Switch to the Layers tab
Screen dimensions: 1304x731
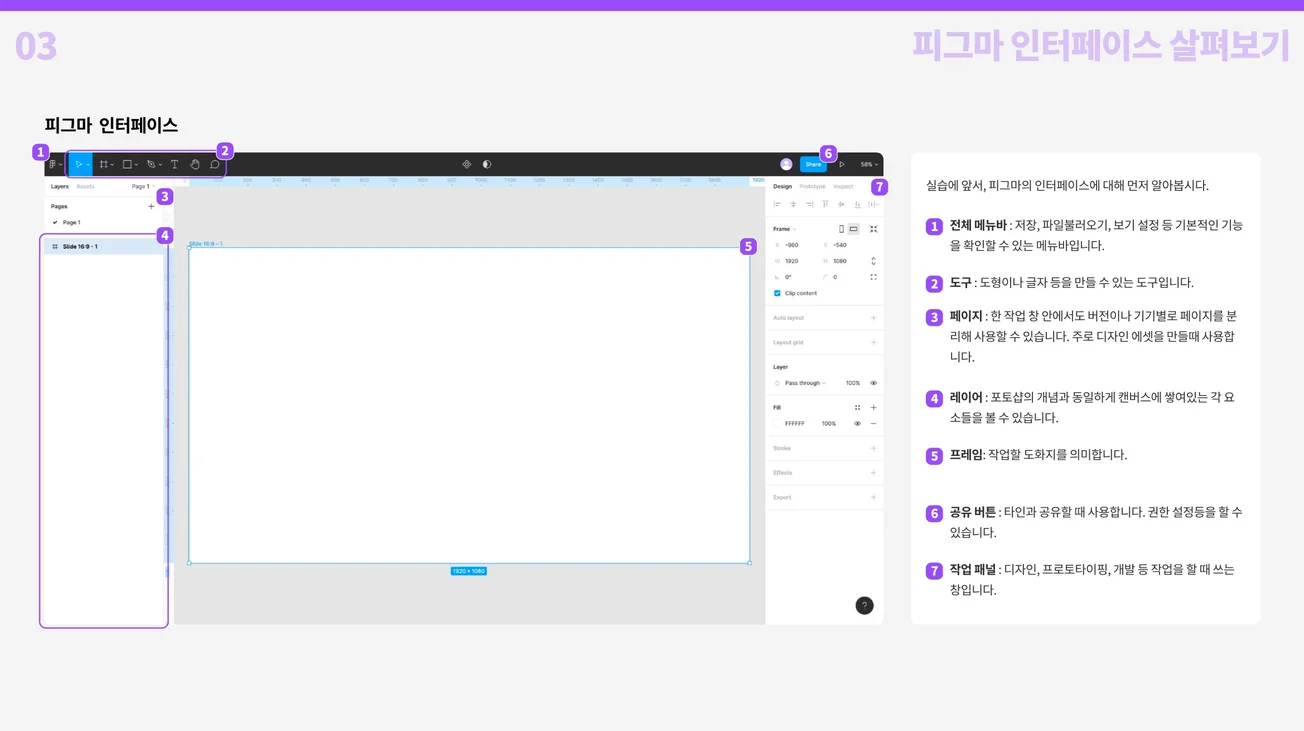click(x=60, y=186)
